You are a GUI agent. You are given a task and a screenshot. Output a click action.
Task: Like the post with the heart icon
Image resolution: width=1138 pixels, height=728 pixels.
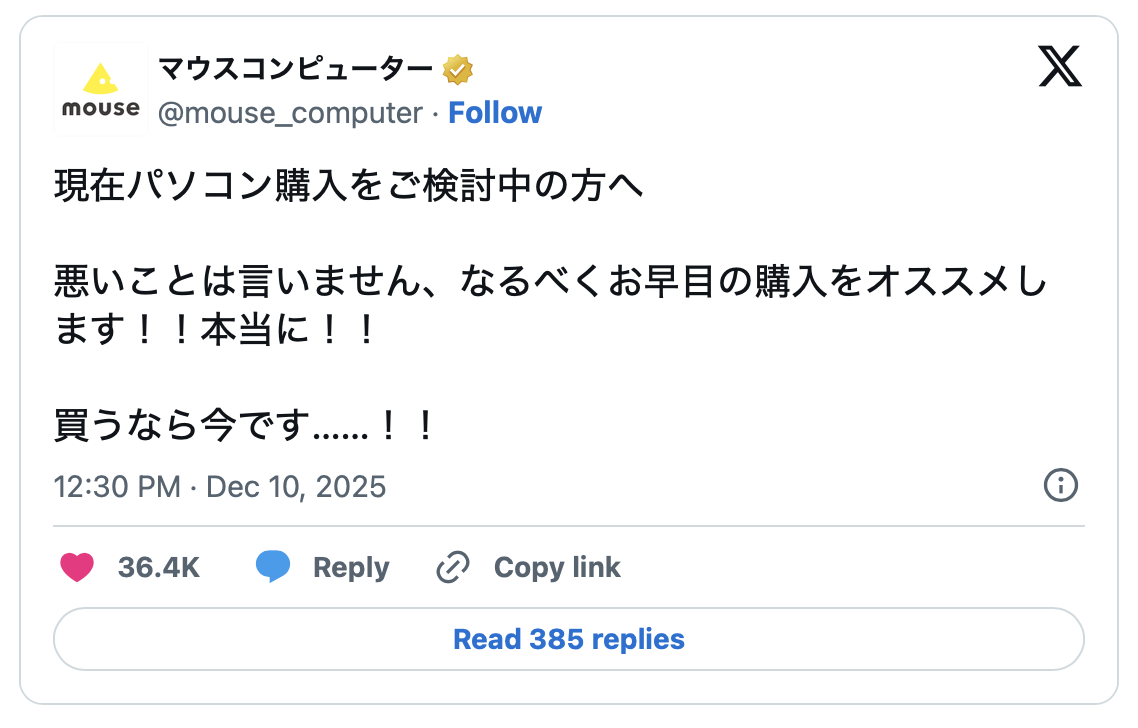[x=77, y=567]
